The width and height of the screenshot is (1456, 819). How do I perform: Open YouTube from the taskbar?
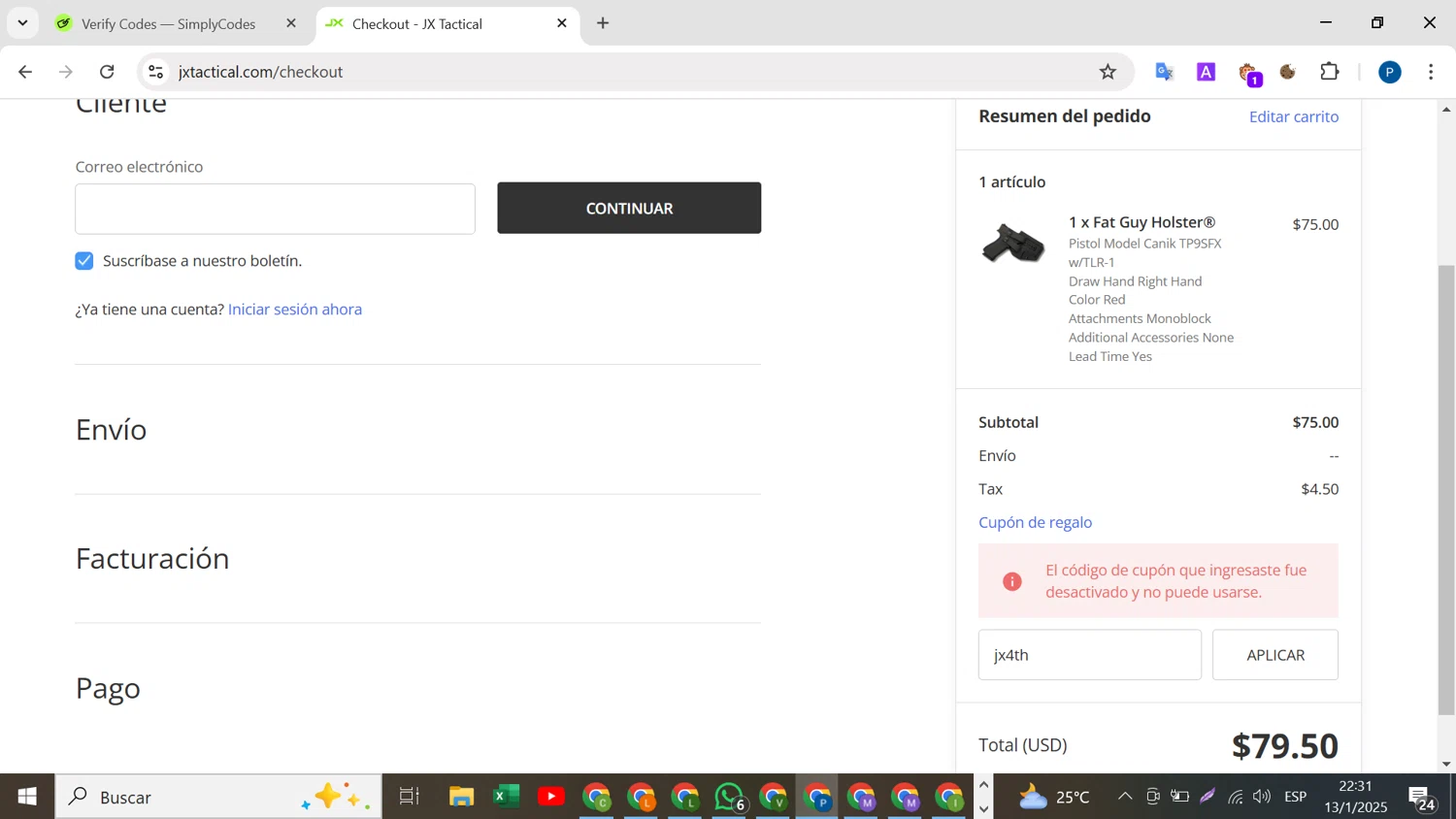[551, 797]
